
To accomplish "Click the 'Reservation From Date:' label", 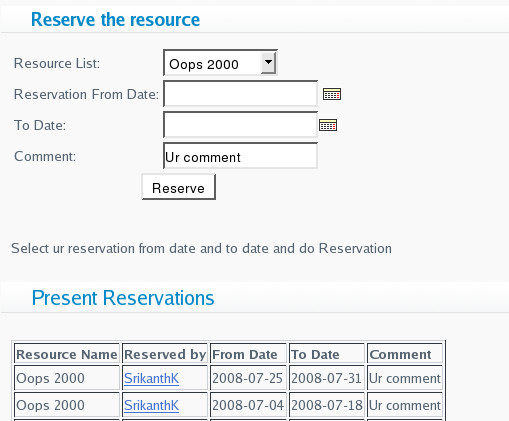I will pos(86,94).
